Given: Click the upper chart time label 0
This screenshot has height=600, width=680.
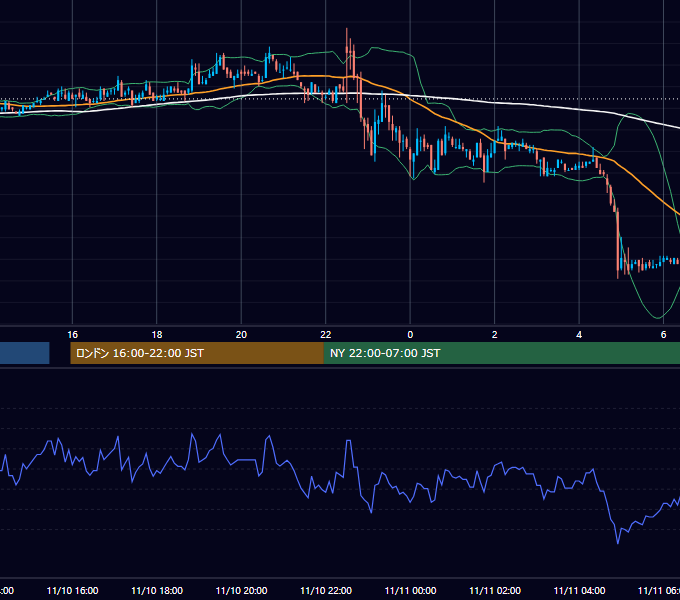Looking at the screenshot, I should coord(410,334).
